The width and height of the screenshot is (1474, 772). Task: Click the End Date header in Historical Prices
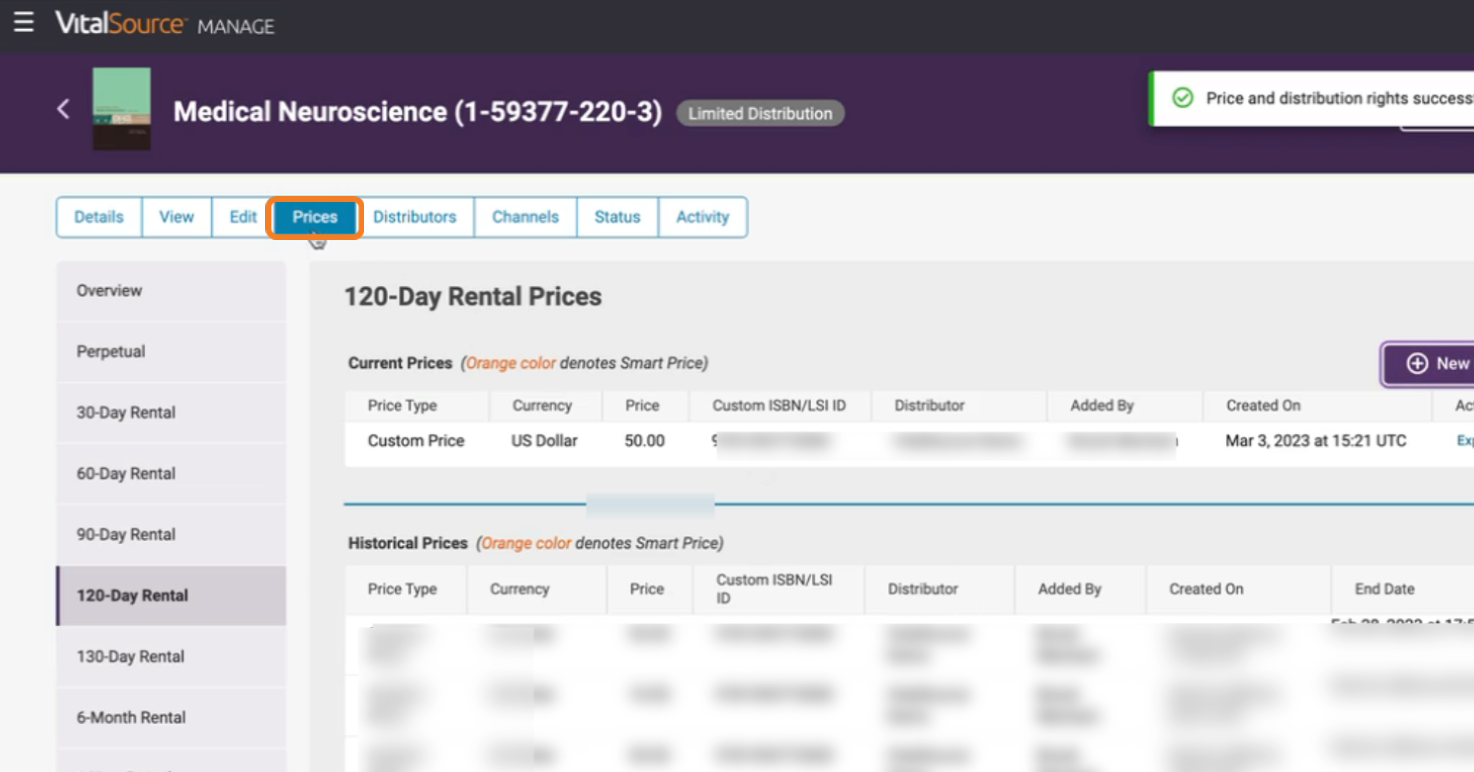[1385, 589]
